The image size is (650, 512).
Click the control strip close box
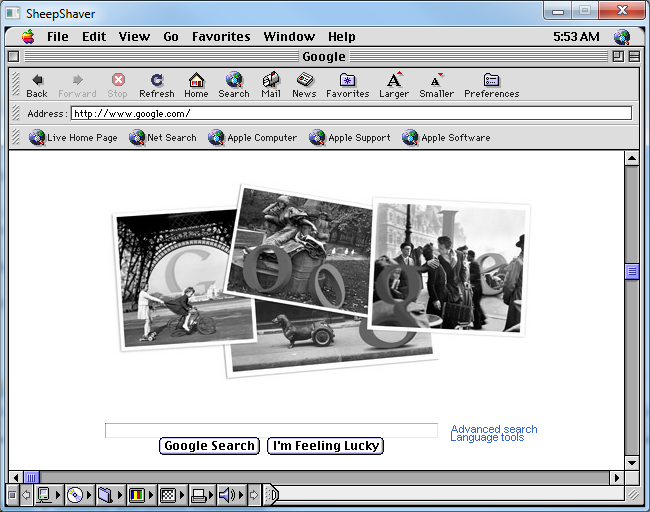pyautogui.click(x=12, y=495)
